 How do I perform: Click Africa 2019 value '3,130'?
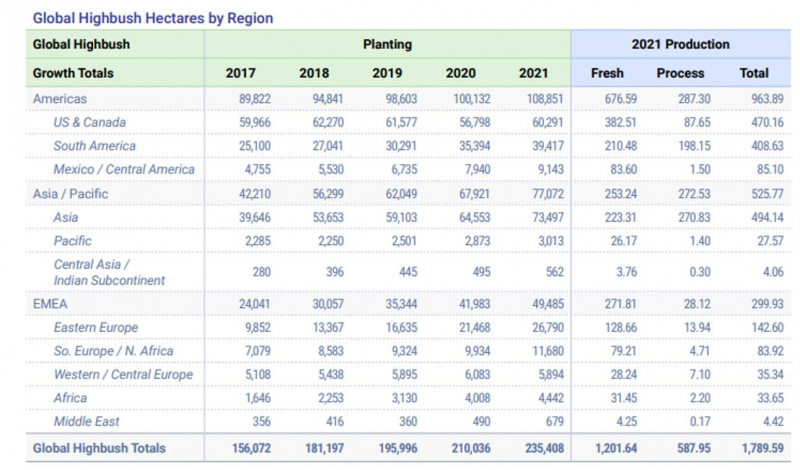404,398
